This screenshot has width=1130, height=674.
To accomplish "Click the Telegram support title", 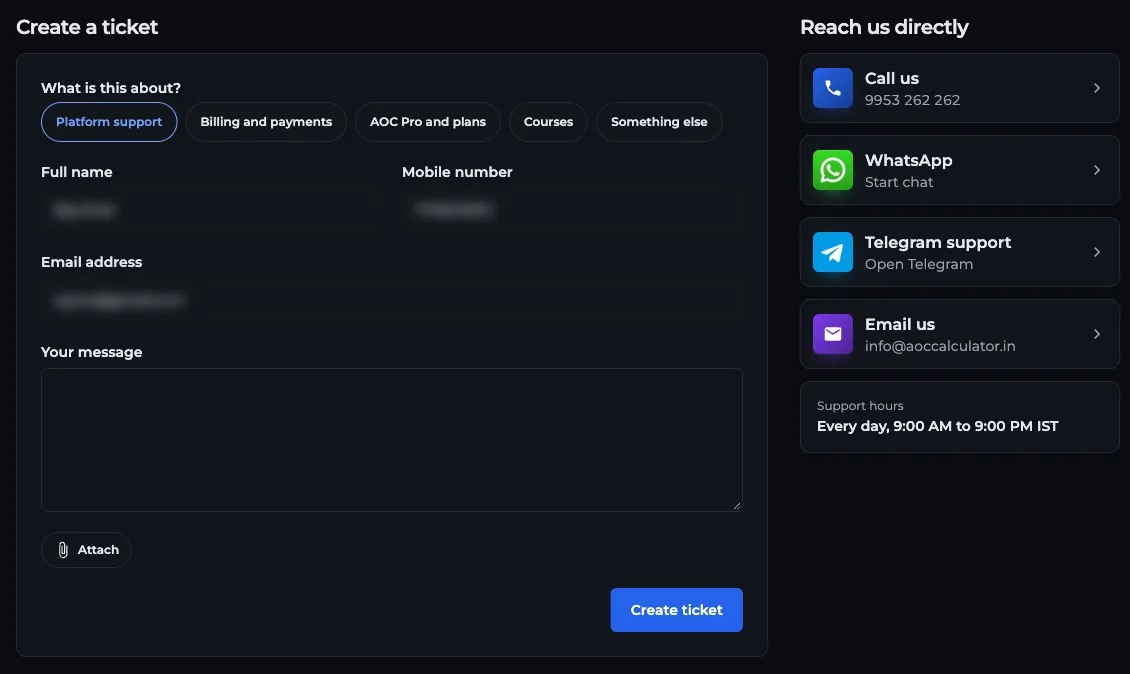I will coord(938,243).
